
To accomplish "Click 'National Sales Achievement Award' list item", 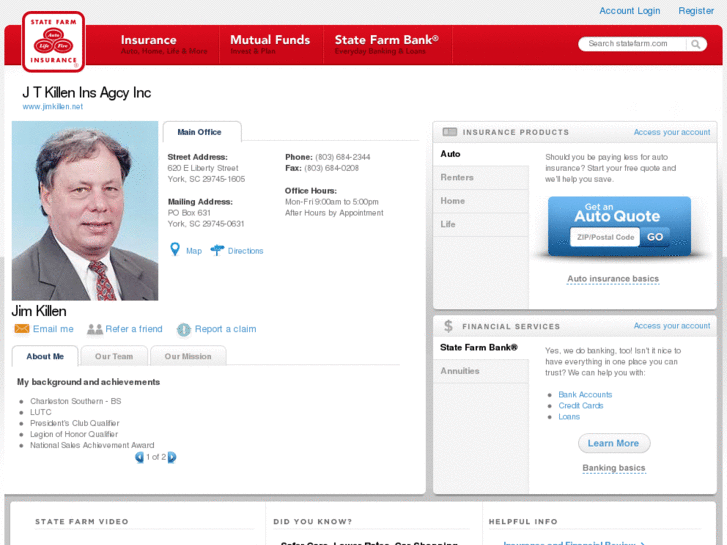I will coord(92,445).
